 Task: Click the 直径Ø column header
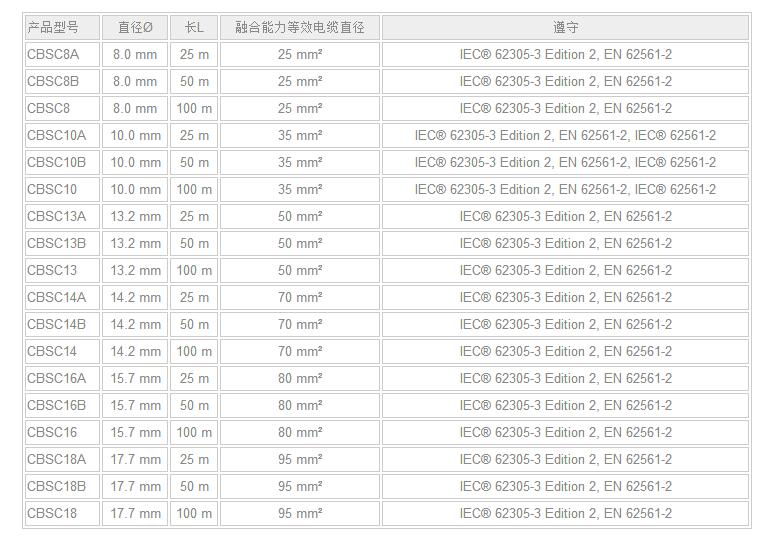click(135, 27)
